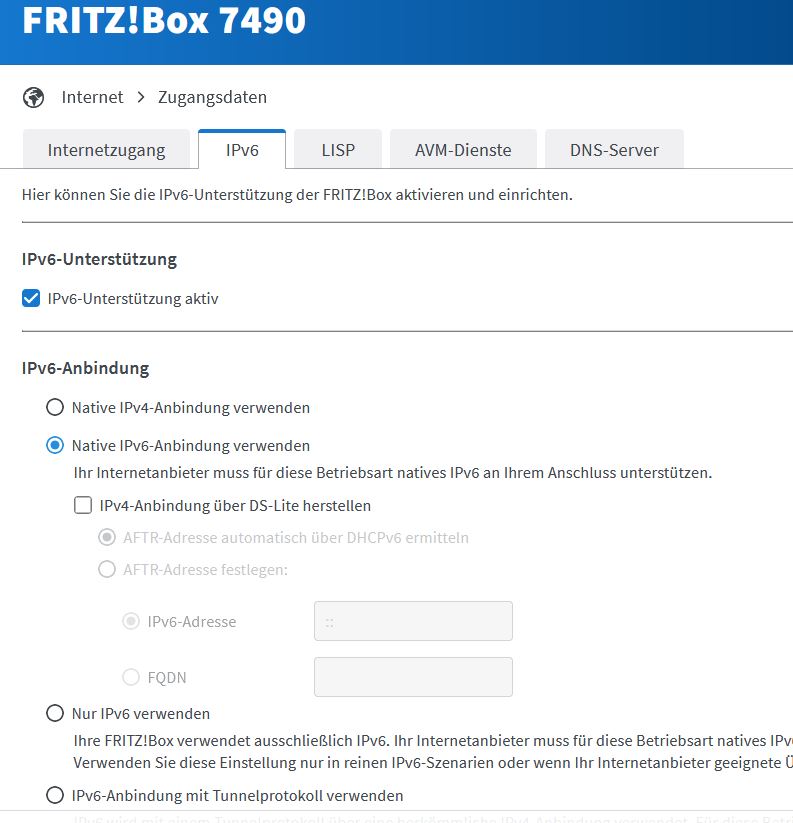This screenshot has width=793, height=823.
Task: Go to the DNS-Server tab
Action: tap(614, 150)
